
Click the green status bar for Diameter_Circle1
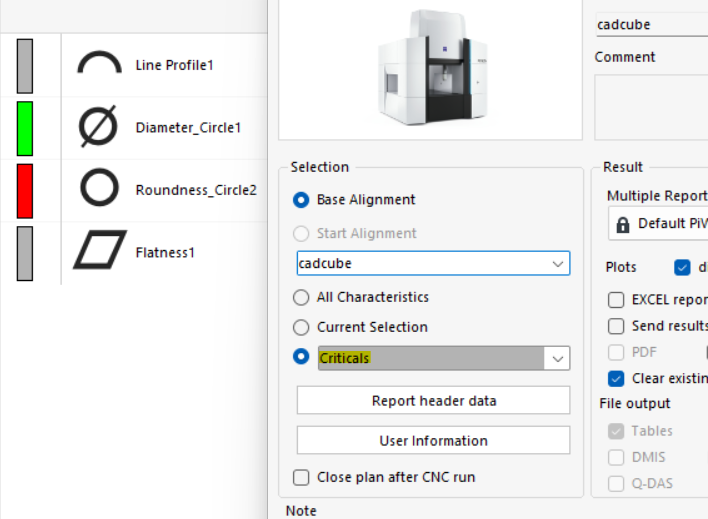click(x=25, y=128)
